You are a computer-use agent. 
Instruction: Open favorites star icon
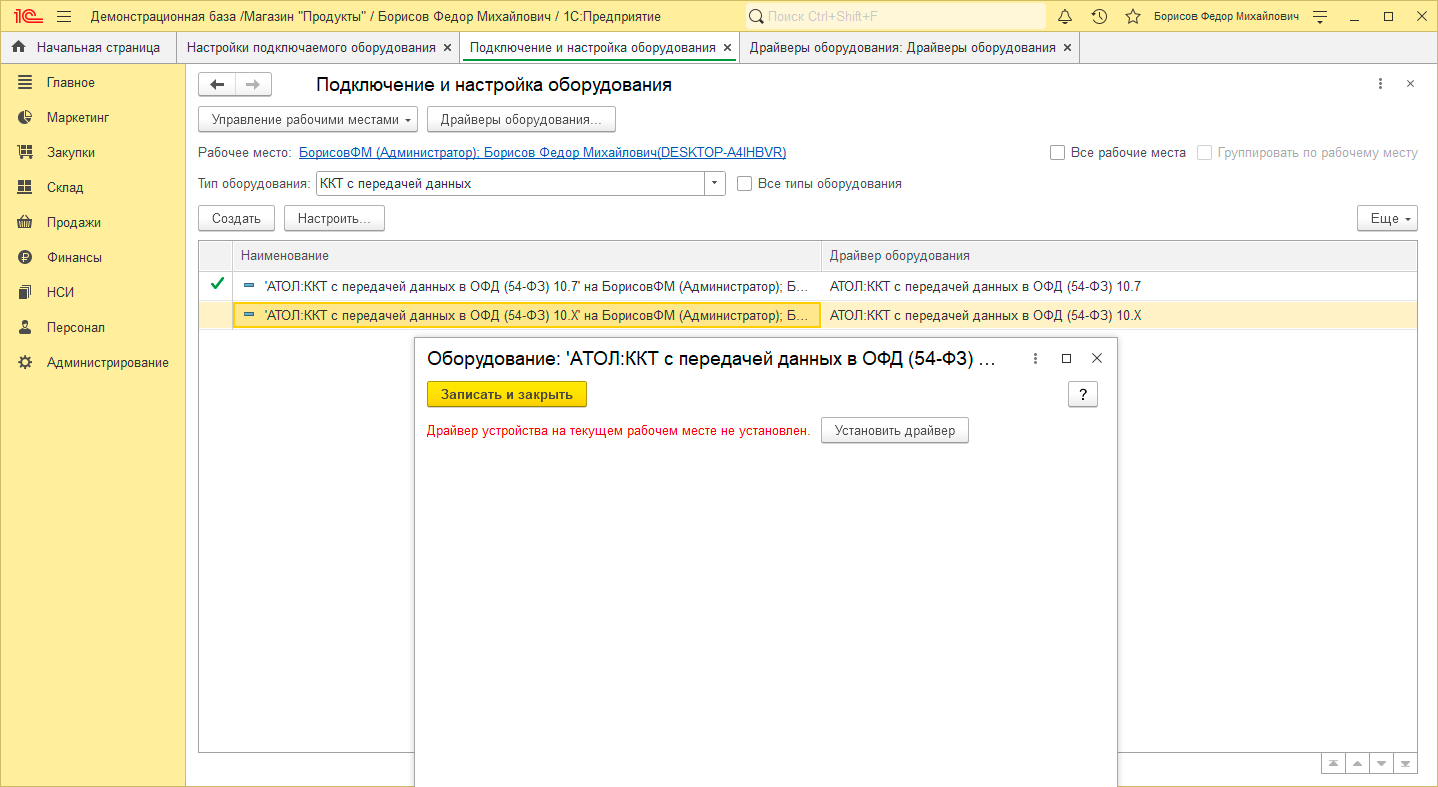click(x=1133, y=16)
